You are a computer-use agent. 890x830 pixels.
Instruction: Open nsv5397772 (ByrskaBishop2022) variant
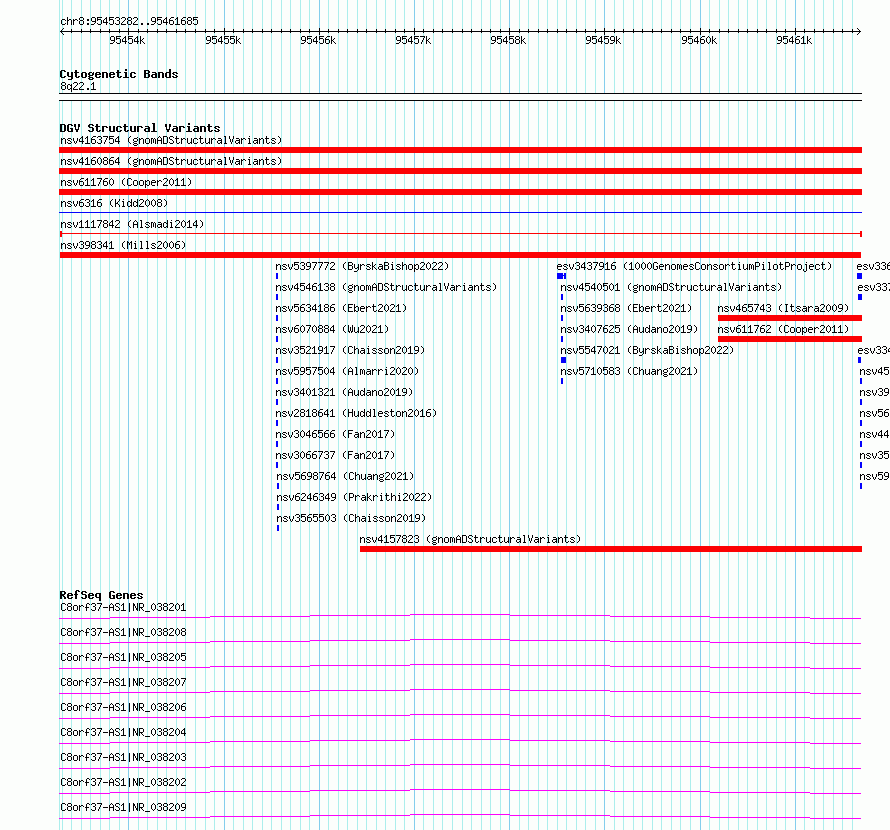pyautogui.click(x=362, y=266)
